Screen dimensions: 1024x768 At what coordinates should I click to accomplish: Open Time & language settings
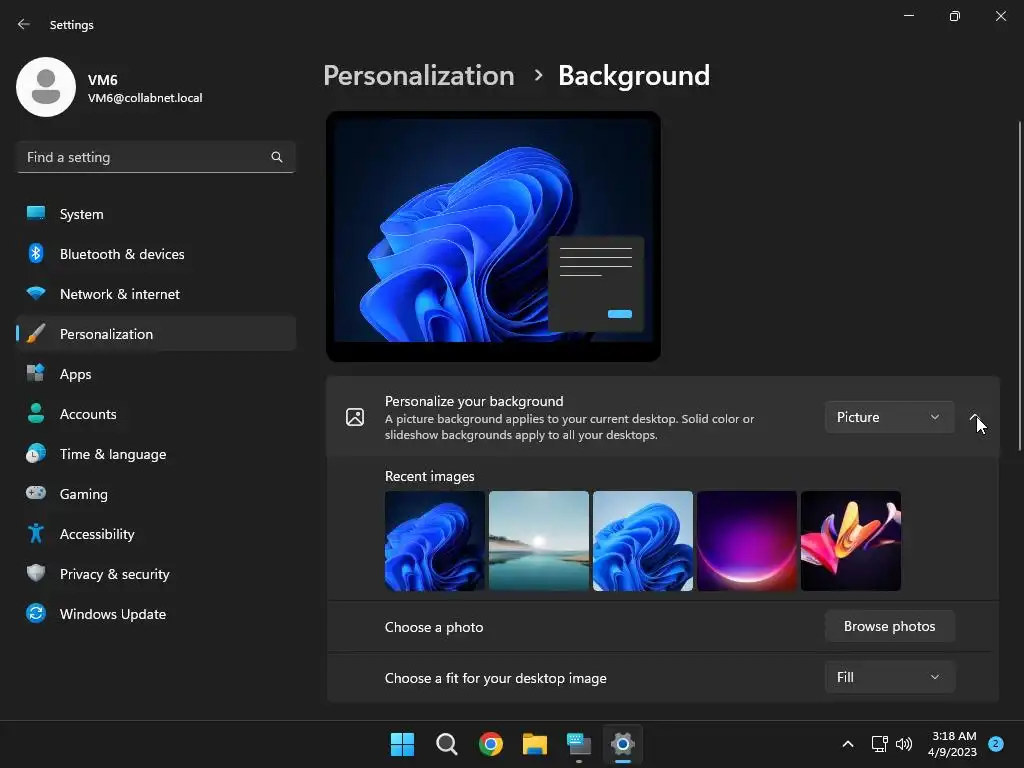pyautogui.click(x=156, y=454)
